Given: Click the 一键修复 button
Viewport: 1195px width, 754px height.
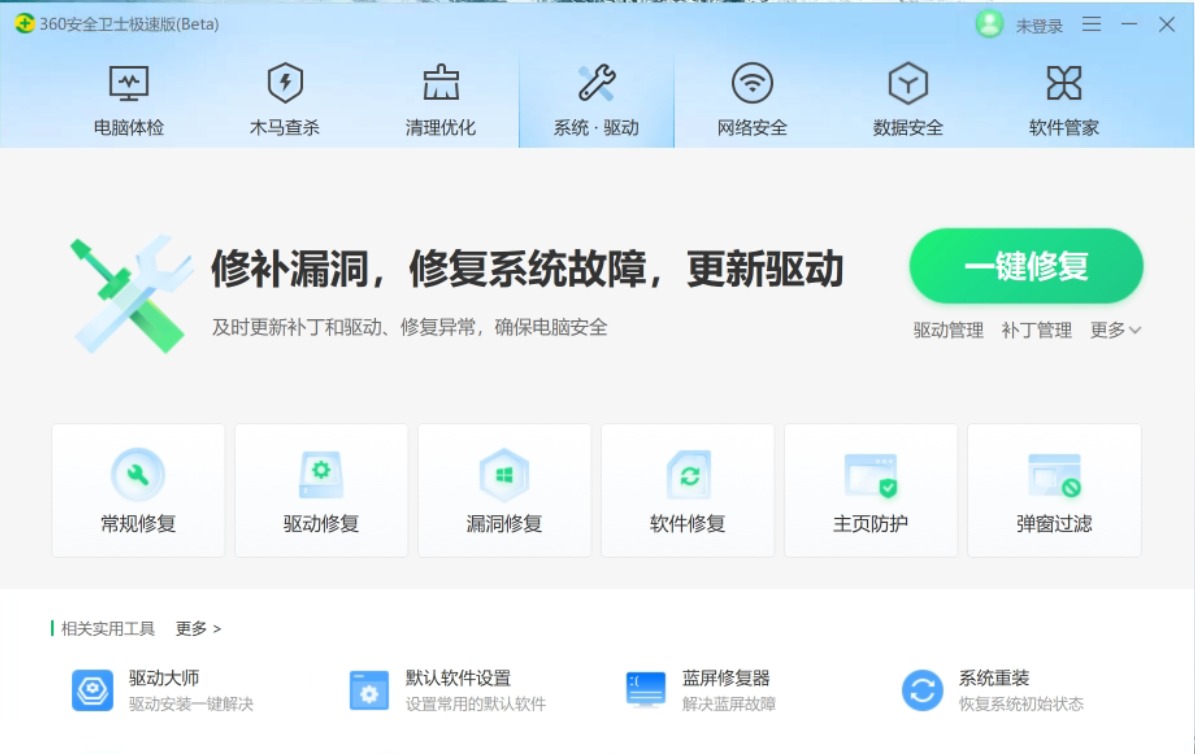Looking at the screenshot, I should point(1026,266).
